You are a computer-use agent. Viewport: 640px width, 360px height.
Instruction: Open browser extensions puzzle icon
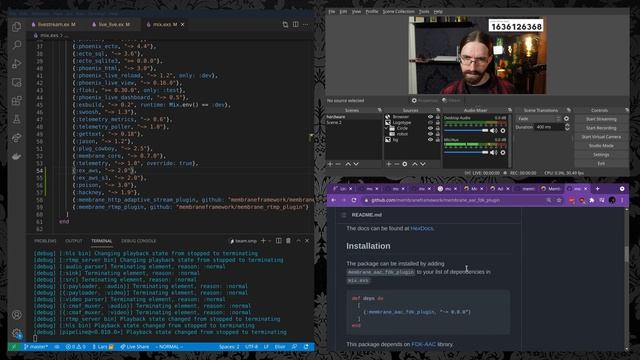[x=592, y=200]
